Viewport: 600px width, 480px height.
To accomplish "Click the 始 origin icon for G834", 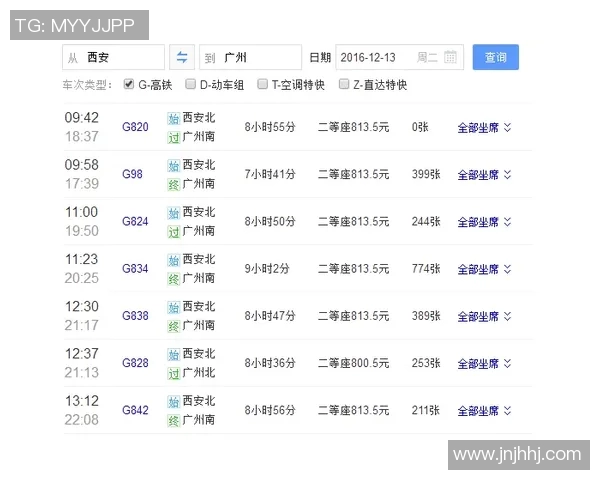I will pyautogui.click(x=174, y=260).
